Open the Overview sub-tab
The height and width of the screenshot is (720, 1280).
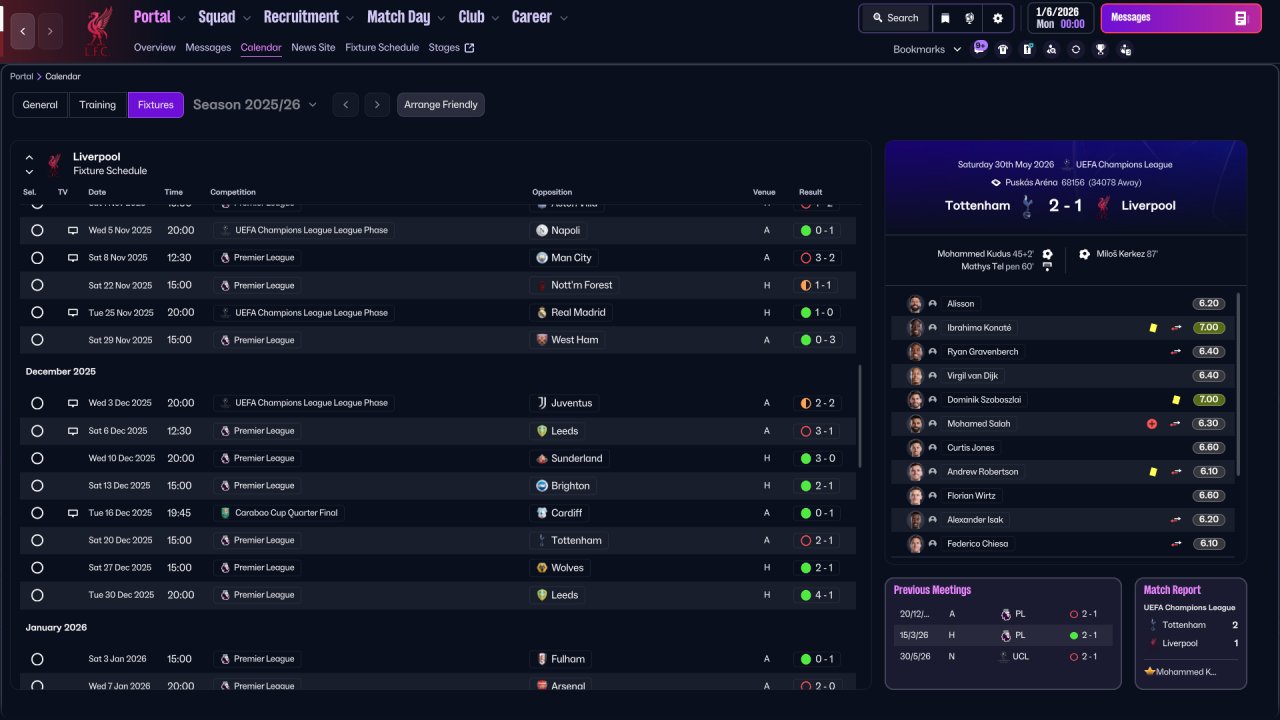point(154,47)
